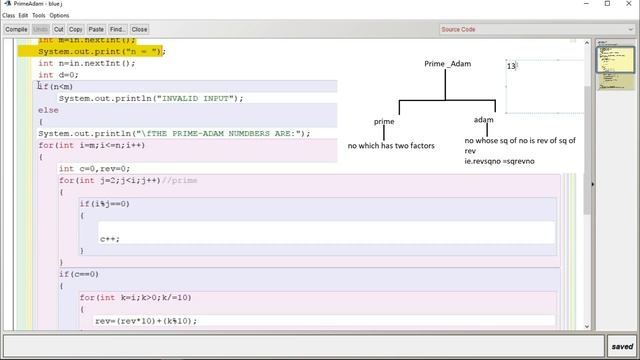Viewport: 640px width, 360px height.
Task: Click the Copy toolbar button
Action: (75, 29)
